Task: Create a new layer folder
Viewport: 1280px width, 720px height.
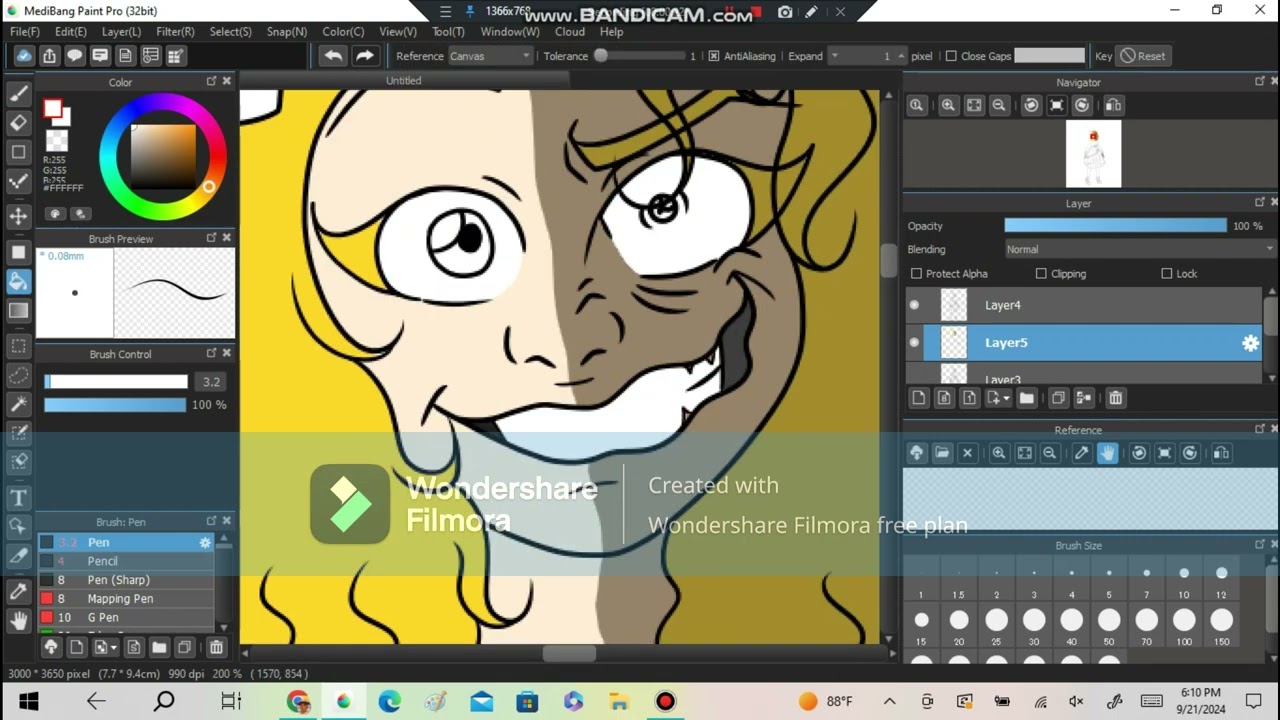Action: [x=1027, y=398]
